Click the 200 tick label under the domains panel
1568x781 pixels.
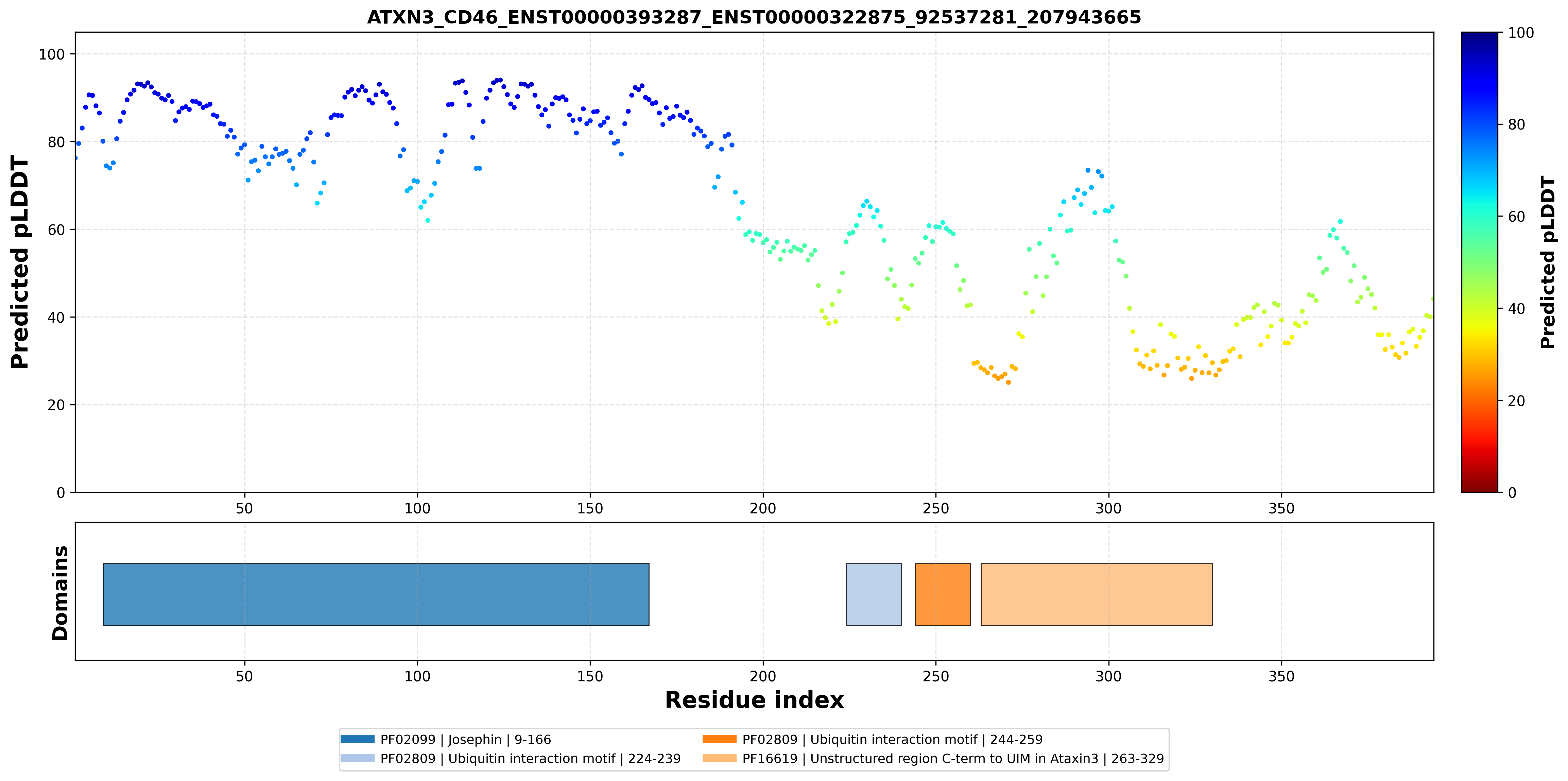tap(763, 676)
